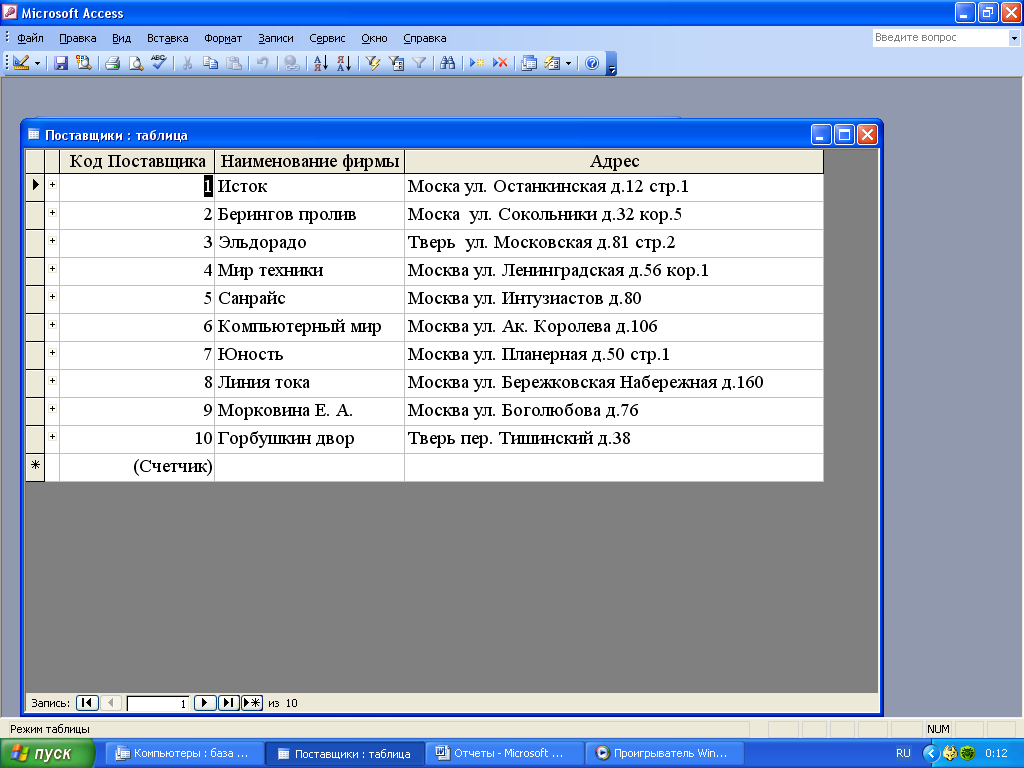Screen dimensions: 1024x768
Task: Open the Правка menu
Action: click(x=78, y=38)
